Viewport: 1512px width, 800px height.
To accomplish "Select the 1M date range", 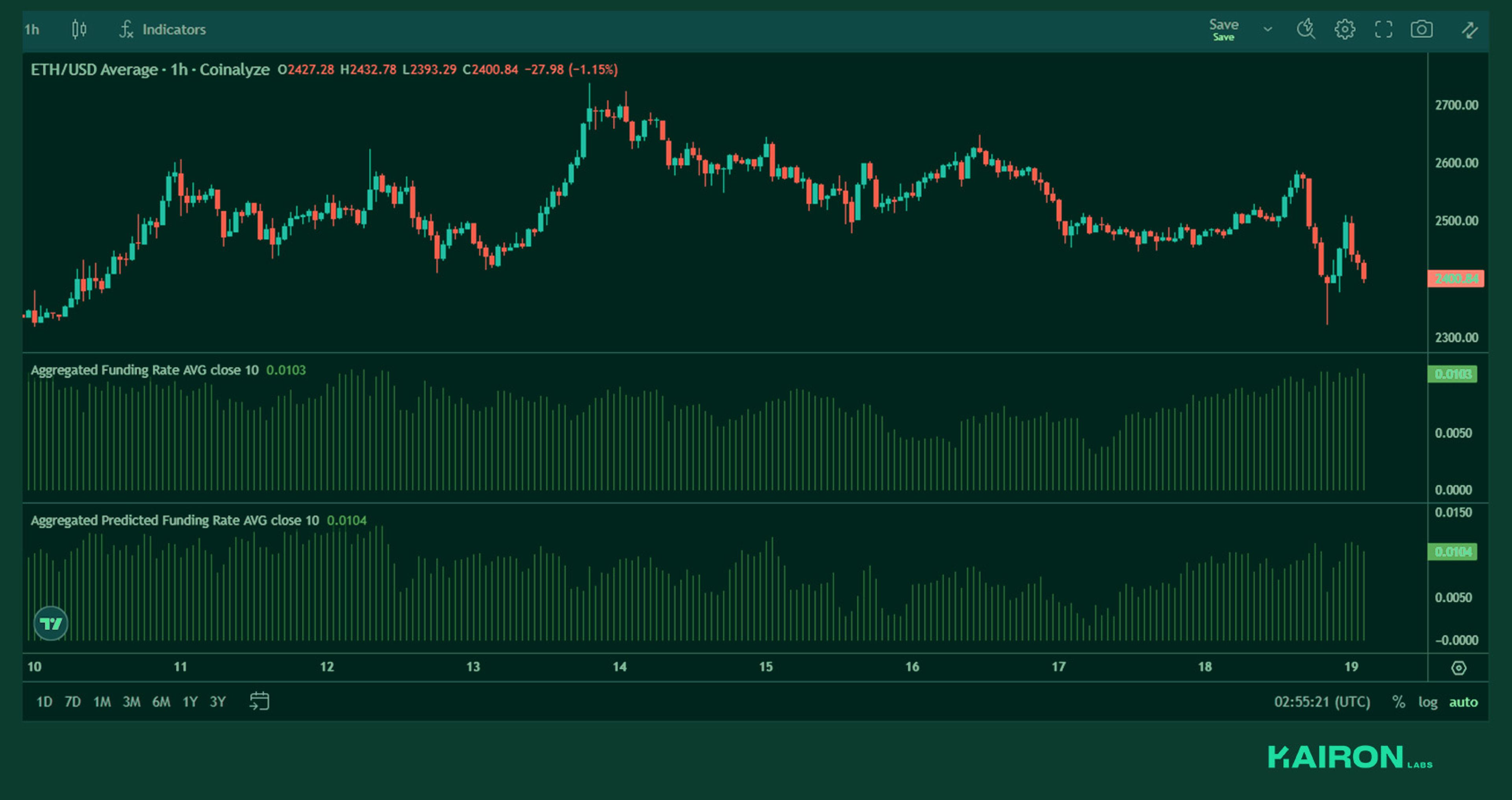I will click(102, 702).
